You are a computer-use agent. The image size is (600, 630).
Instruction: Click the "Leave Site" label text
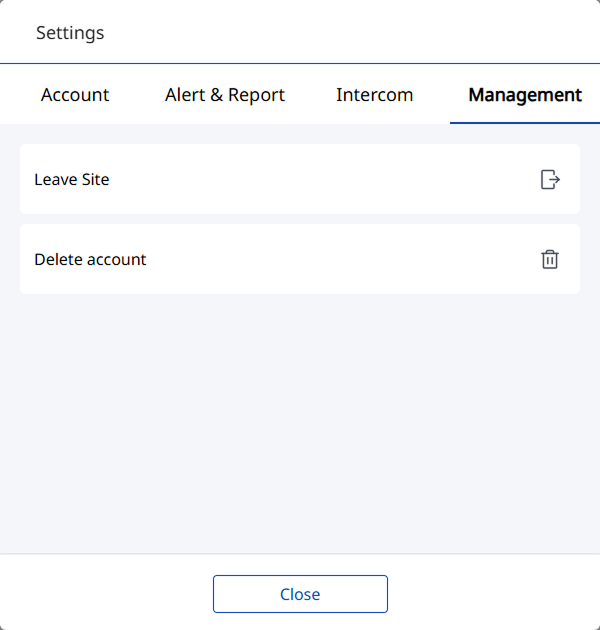72,180
